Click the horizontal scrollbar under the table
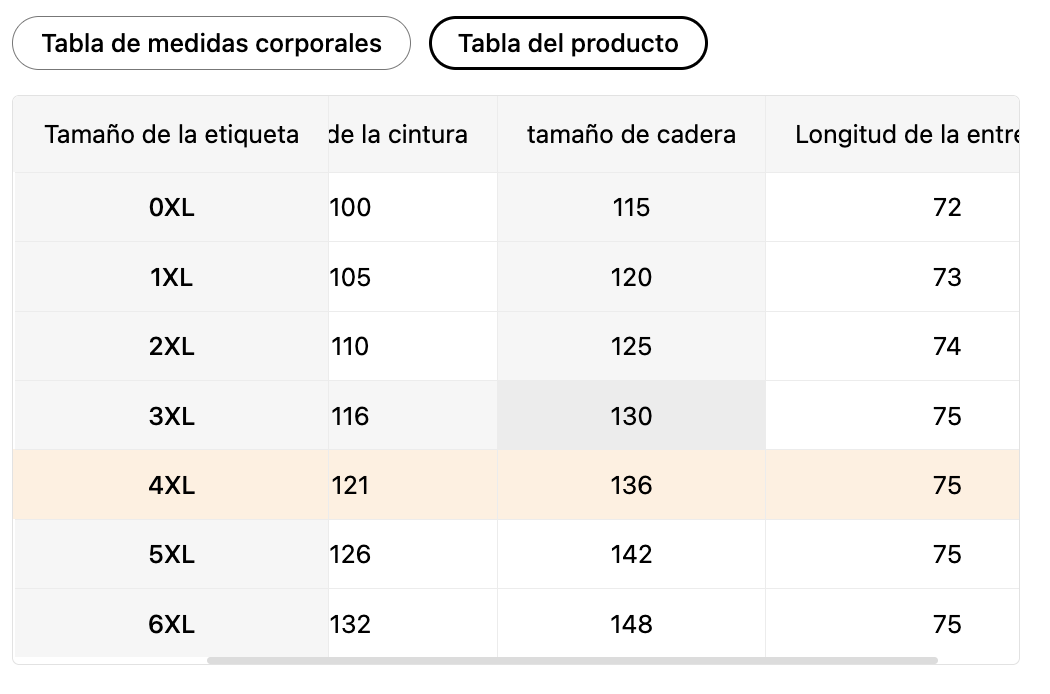This screenshot has height=694, width=1050. click(x=572, y=660)
